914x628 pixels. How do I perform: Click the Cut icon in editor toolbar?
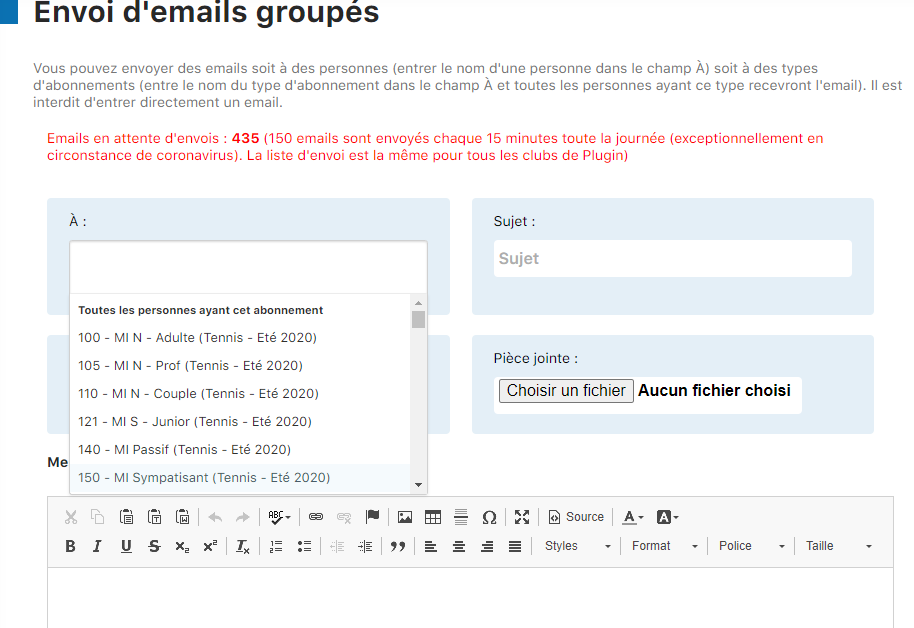(71, 517)
